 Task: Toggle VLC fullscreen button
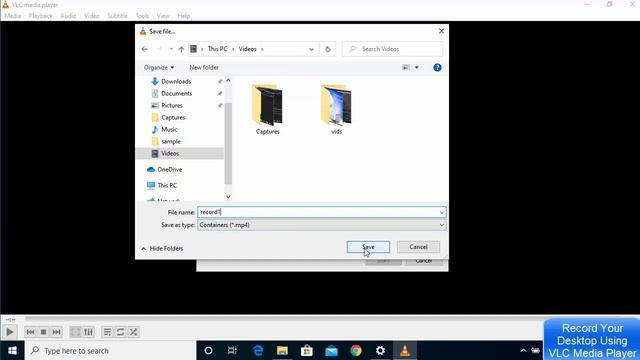click(x=76, y=332)
